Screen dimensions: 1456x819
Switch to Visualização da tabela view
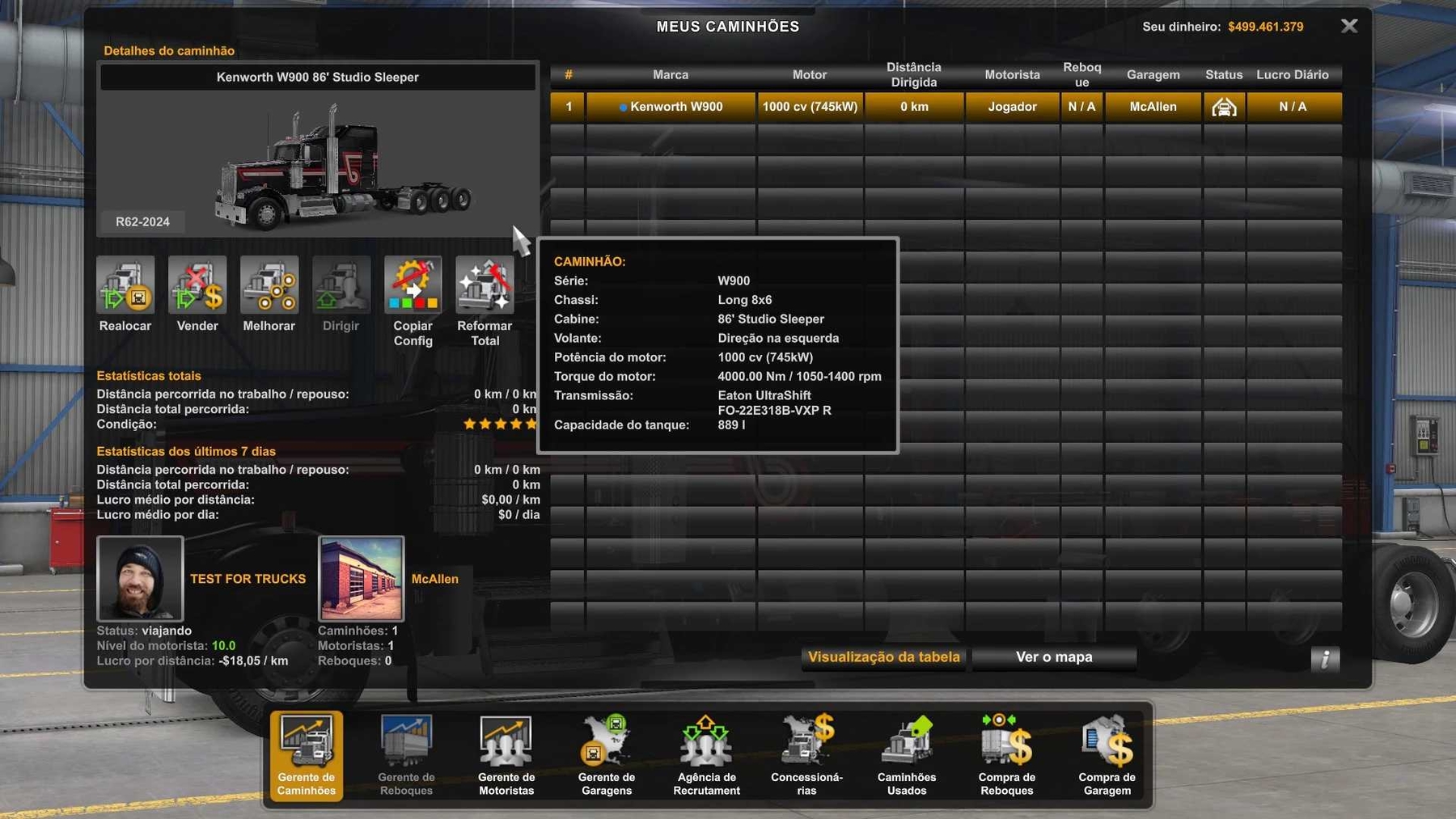(x=884, y=657)
